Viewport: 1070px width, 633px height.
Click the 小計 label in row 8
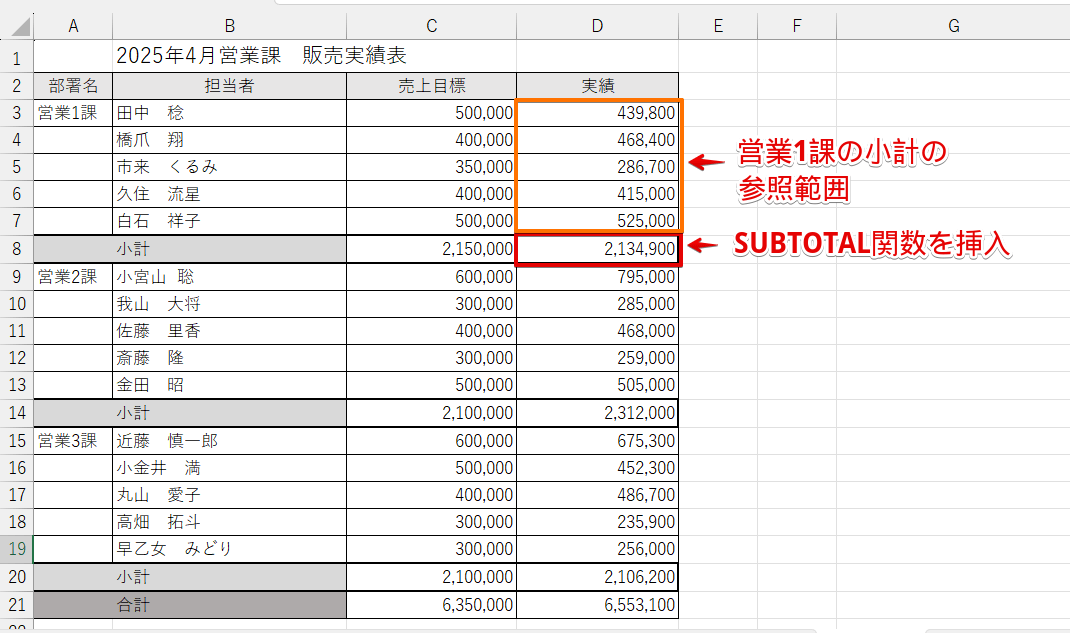click(190, 249)
